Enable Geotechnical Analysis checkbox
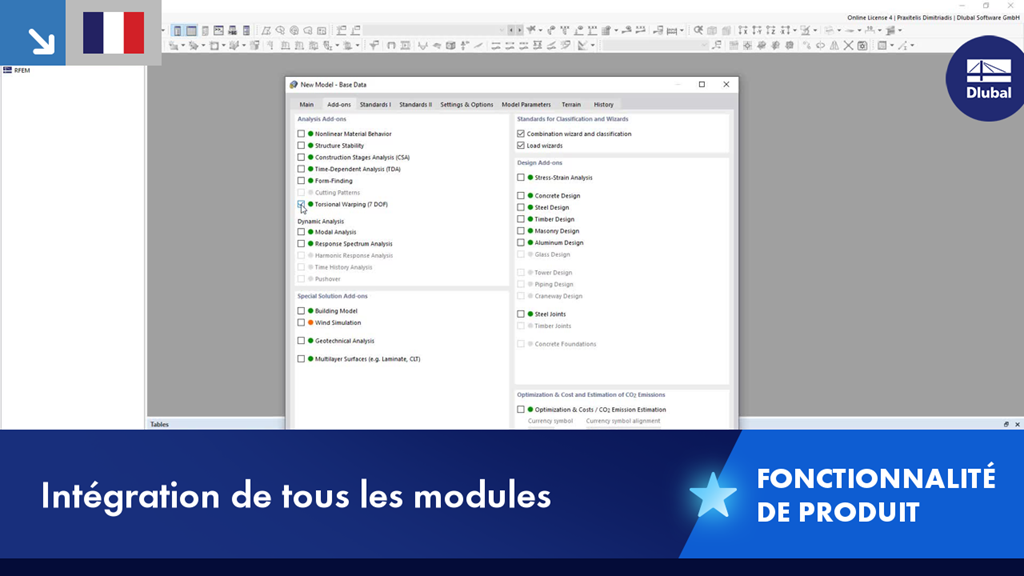 301,341
